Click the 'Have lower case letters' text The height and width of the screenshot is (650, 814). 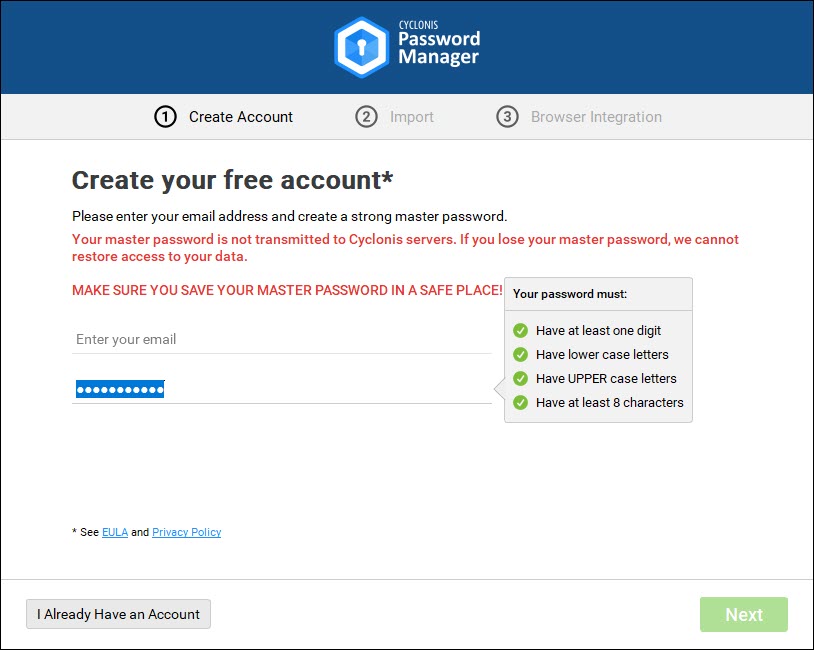point(602,355)
